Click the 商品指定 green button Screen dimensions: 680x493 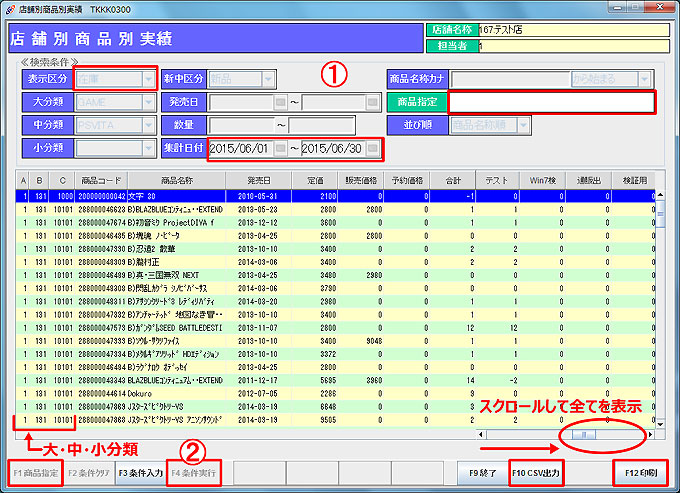coord(416,102)
